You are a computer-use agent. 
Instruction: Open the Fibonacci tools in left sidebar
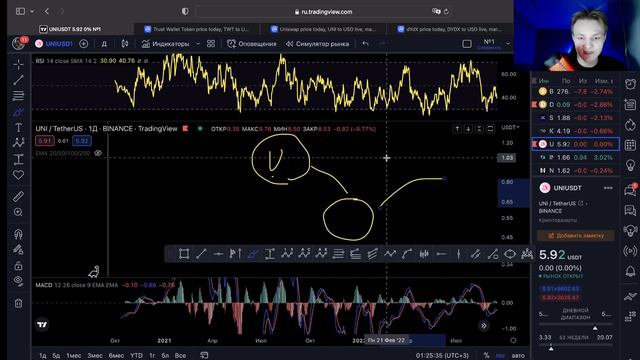pyautogui.click(x=18, y=96)
